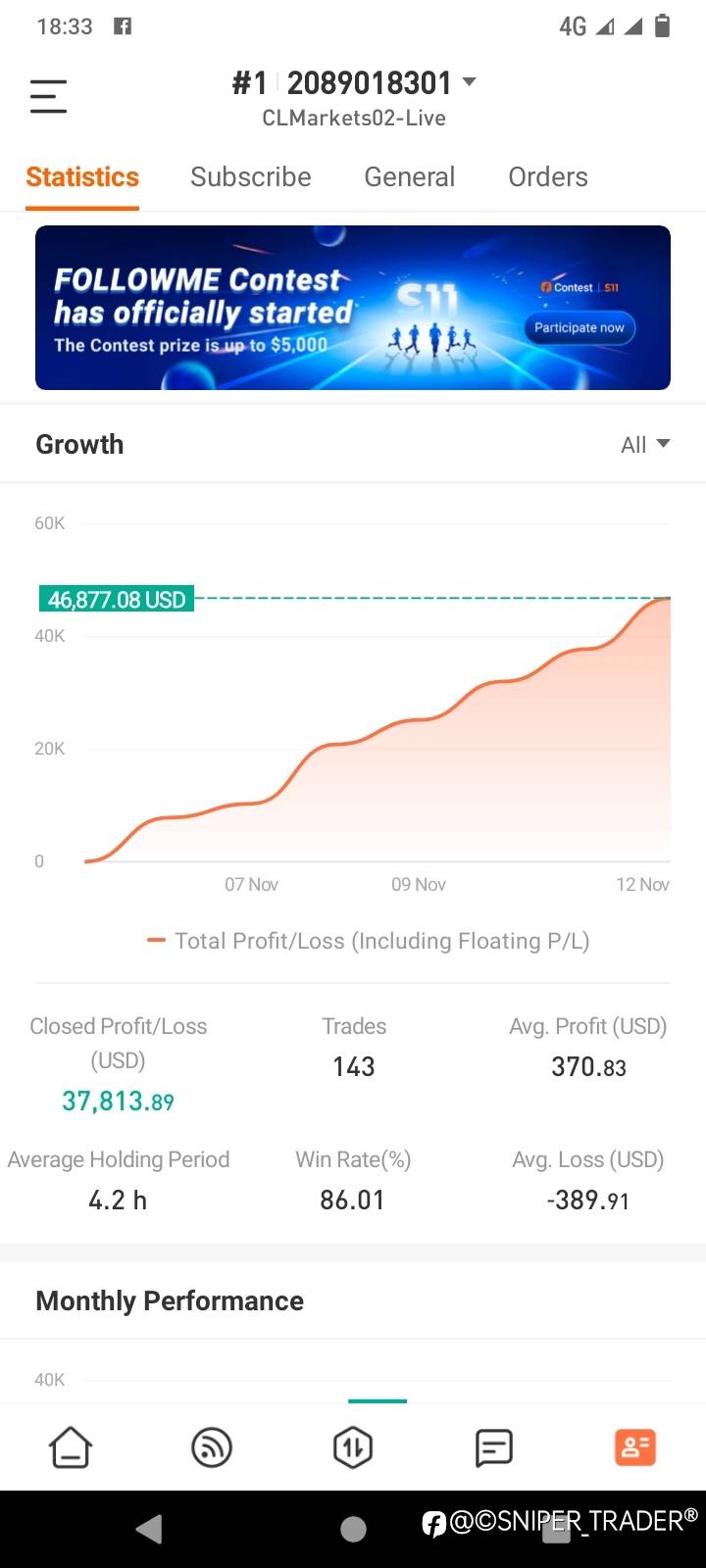Screen dimensions: 706x1568
Task: Open the messages chat icon
Action: tap(493, 1446)
